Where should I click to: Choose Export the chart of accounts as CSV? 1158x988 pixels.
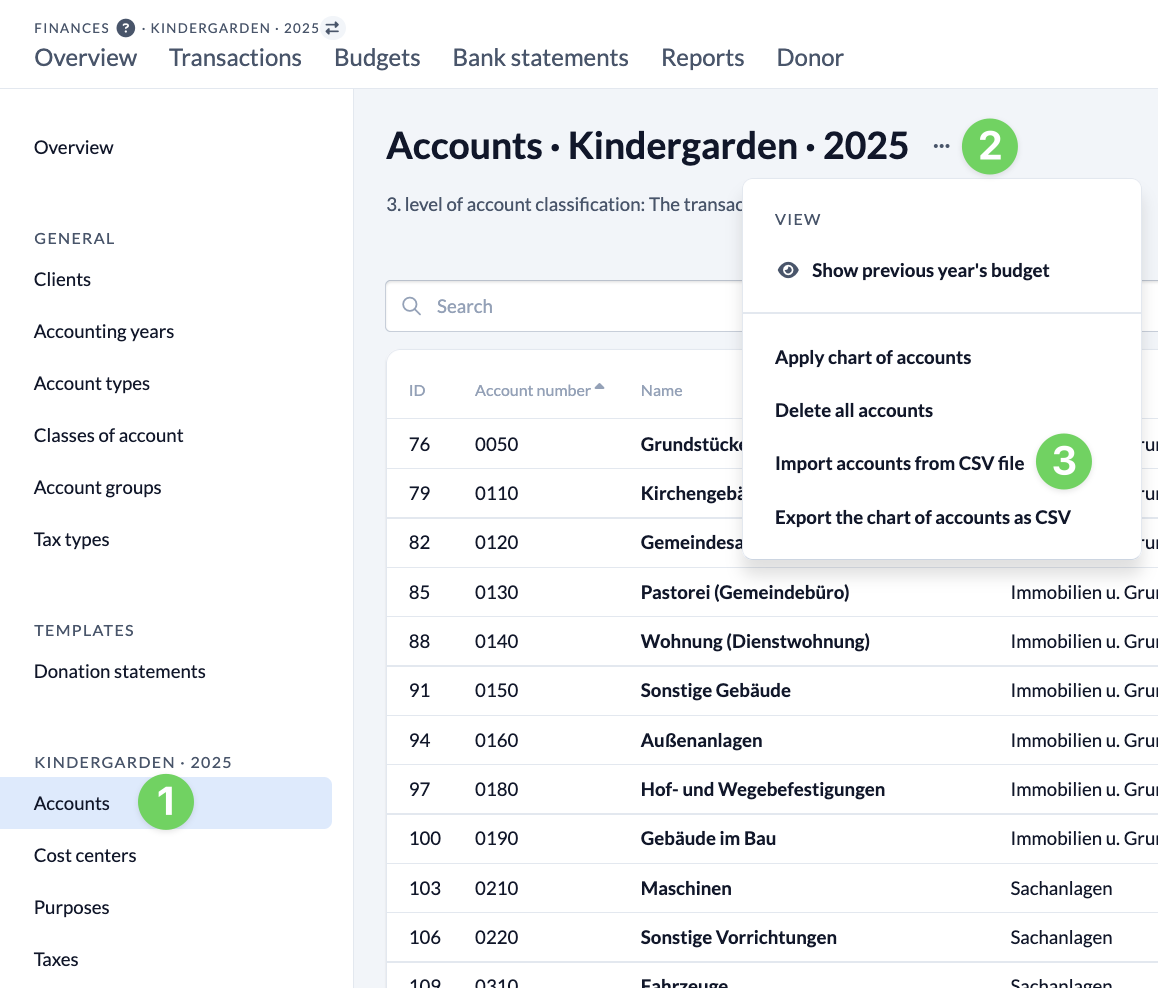(922, 517)
